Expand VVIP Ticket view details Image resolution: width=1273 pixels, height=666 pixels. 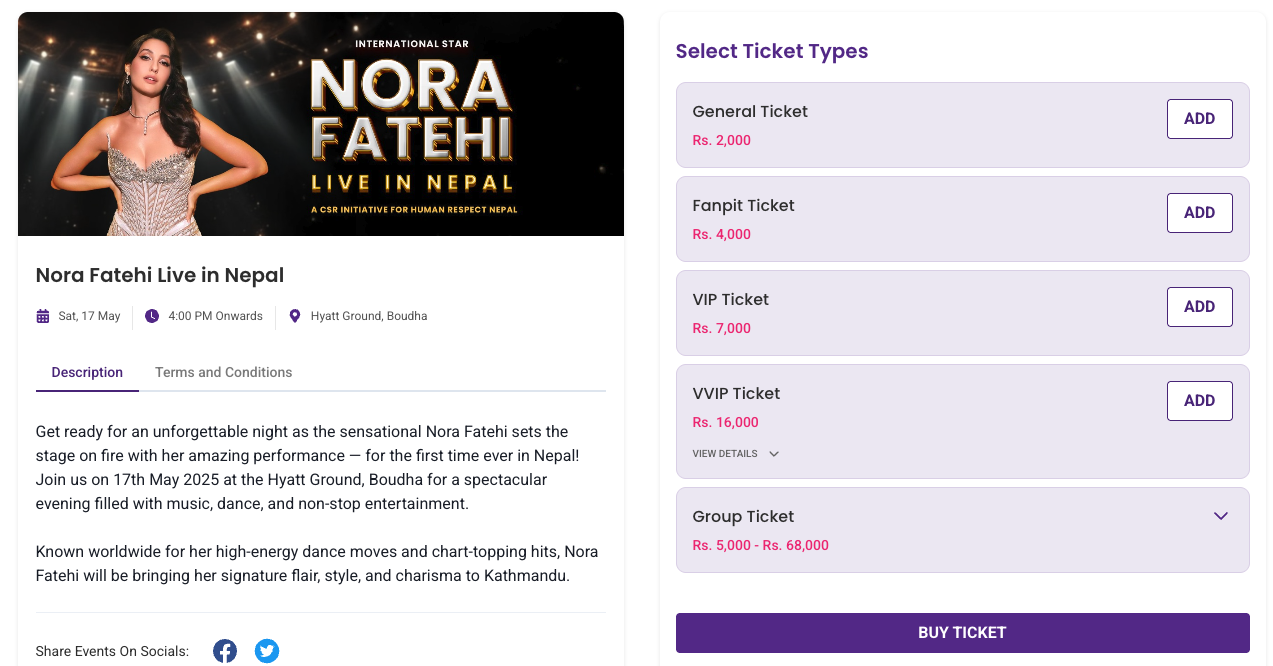[735, 454]
